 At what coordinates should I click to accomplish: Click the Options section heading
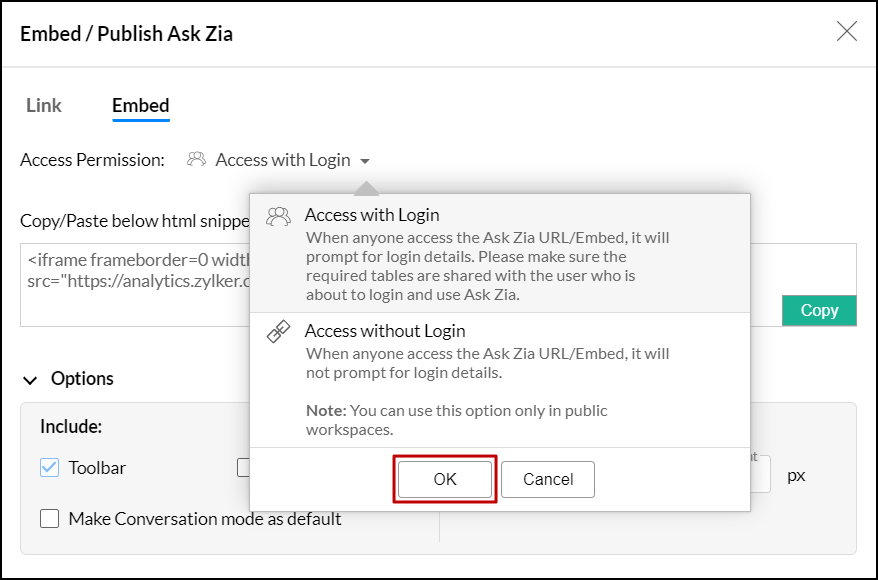82,379
